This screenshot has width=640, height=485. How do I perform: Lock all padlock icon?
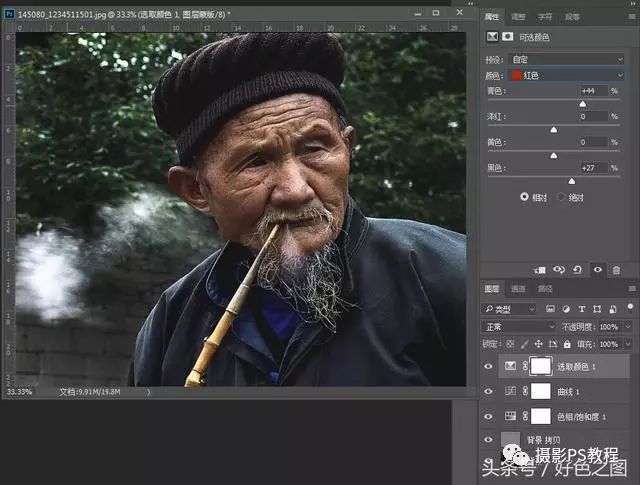pos(567,344)
